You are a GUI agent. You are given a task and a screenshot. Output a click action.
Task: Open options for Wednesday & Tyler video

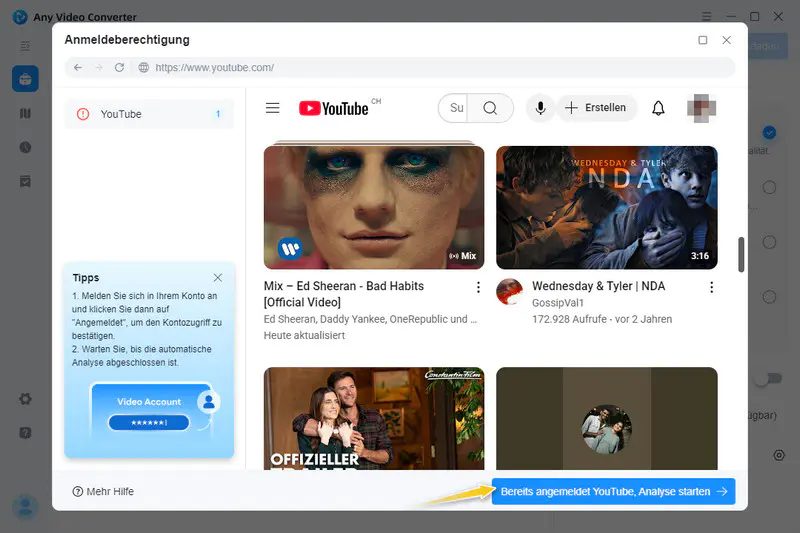pos(712,287)
